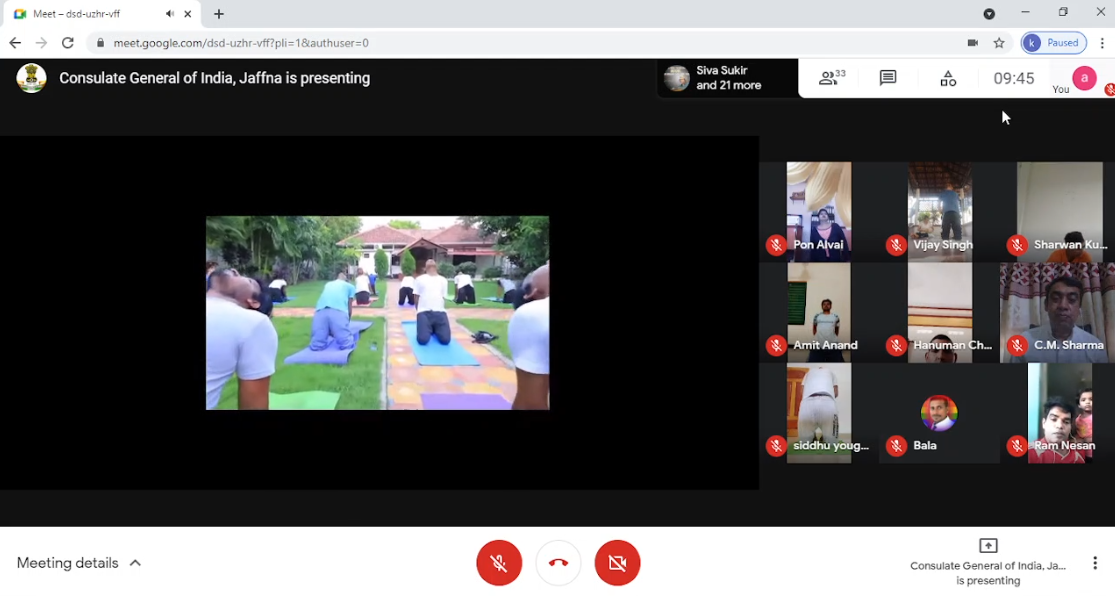
Task: Click muted mic icon on Hanuman Ch...
Action: (896, 345)
